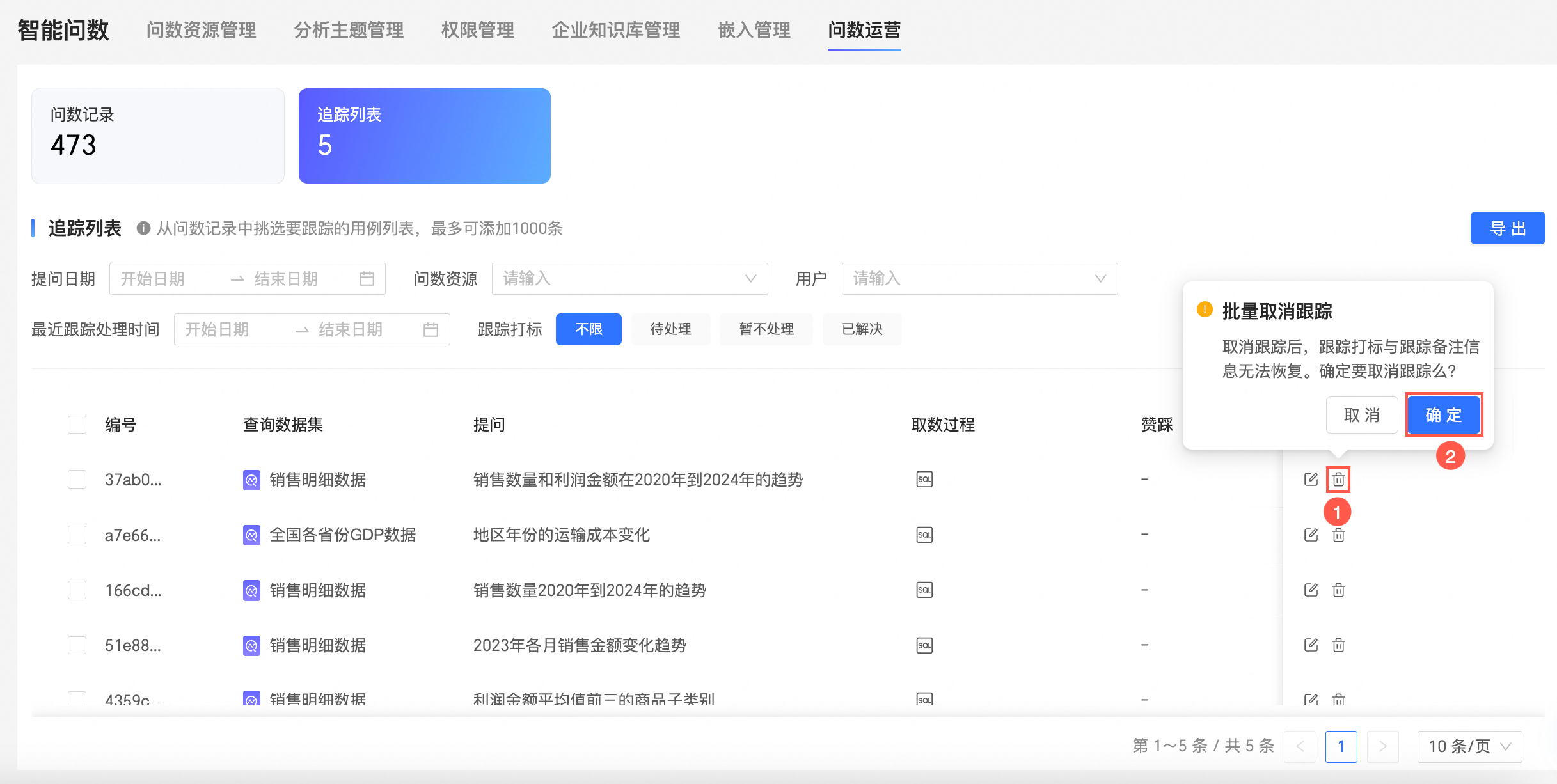This screenshot has height=784, width=1557.
Task: Open SQL icon for 销售数量和利润金额 question row
Action: pyautogui.click(x=924, y=479)
